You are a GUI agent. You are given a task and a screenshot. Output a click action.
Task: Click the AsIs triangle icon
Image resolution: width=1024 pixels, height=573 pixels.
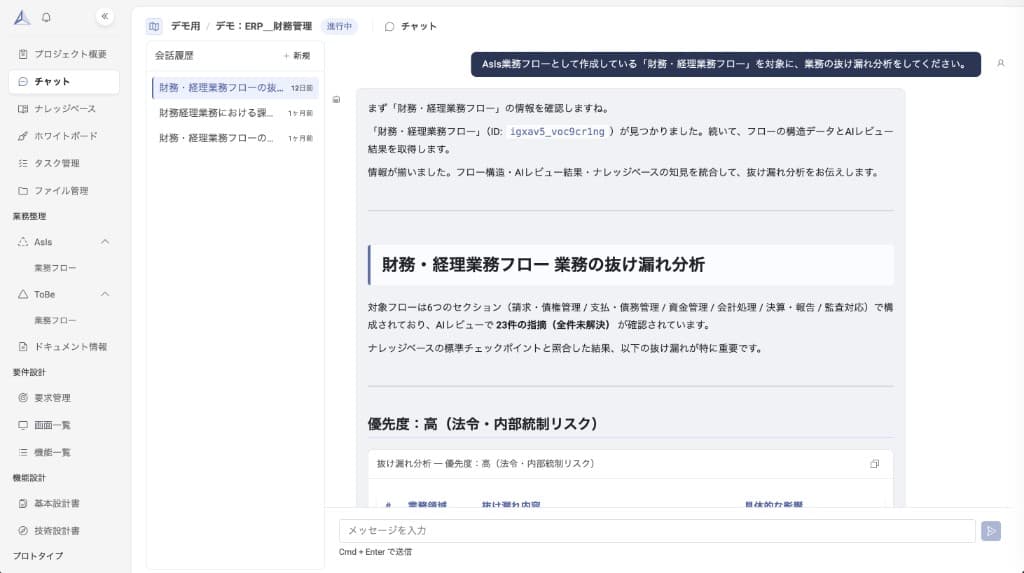[x=23, y=242]
